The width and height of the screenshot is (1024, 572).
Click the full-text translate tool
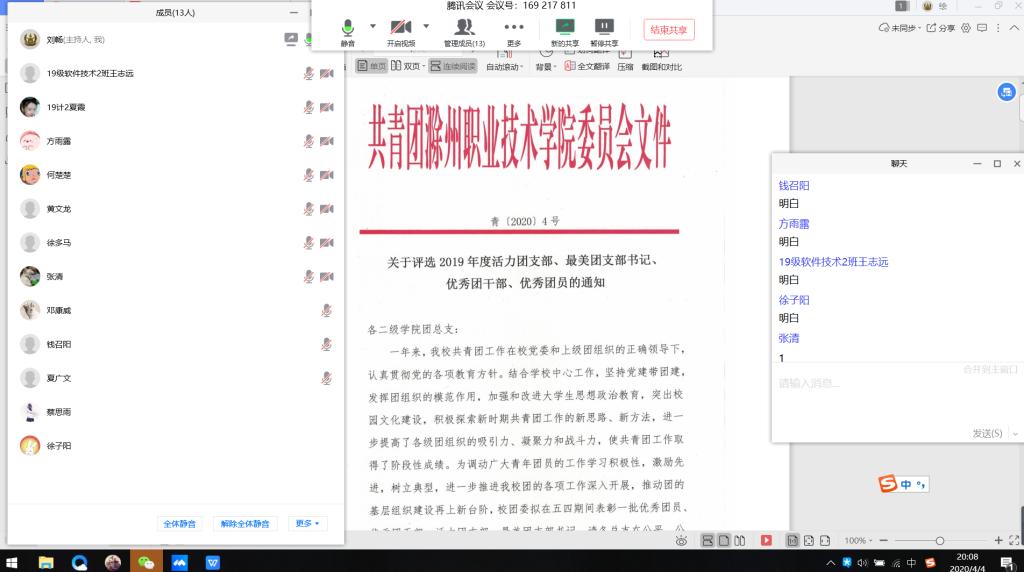click(x=587, y=66)
